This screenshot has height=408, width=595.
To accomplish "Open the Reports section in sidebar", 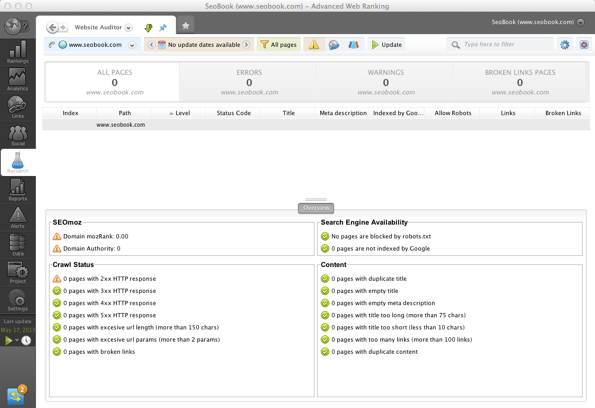I will tap(18, 190).
